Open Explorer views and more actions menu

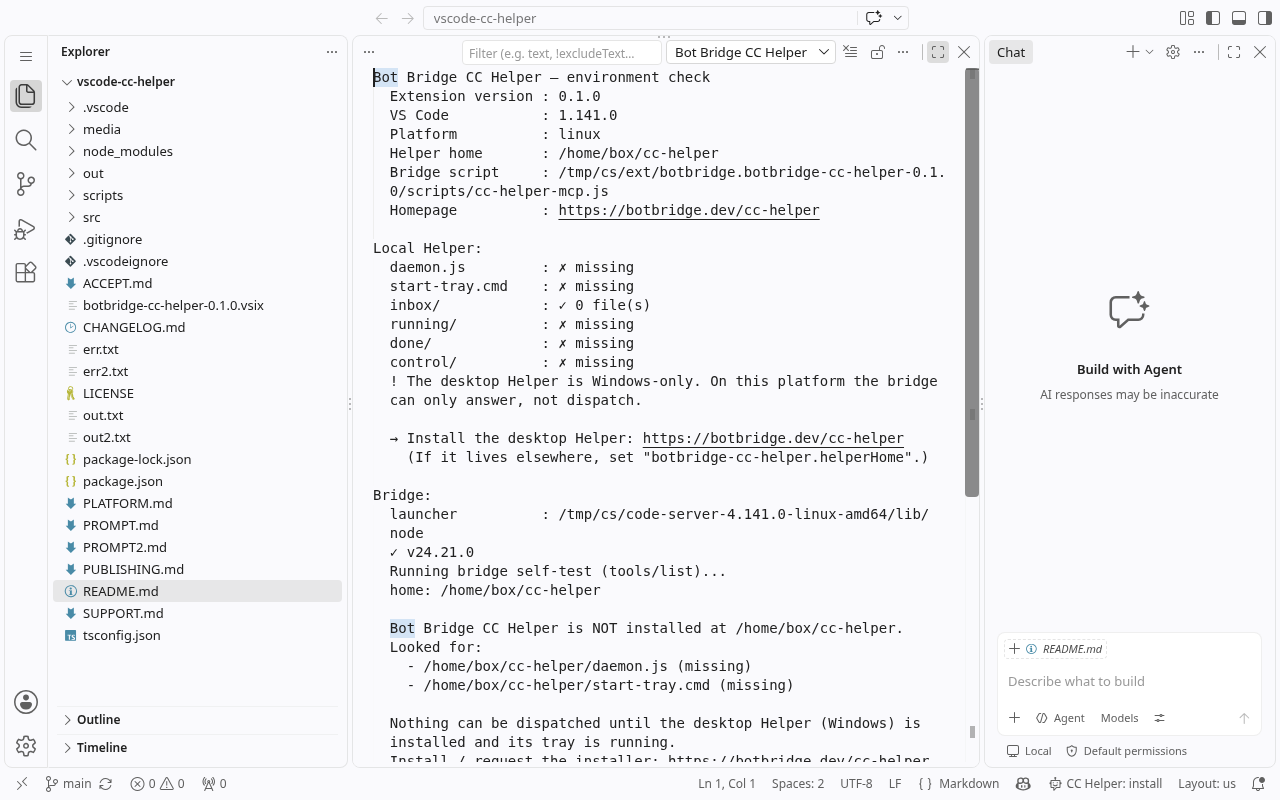[332, 52]
